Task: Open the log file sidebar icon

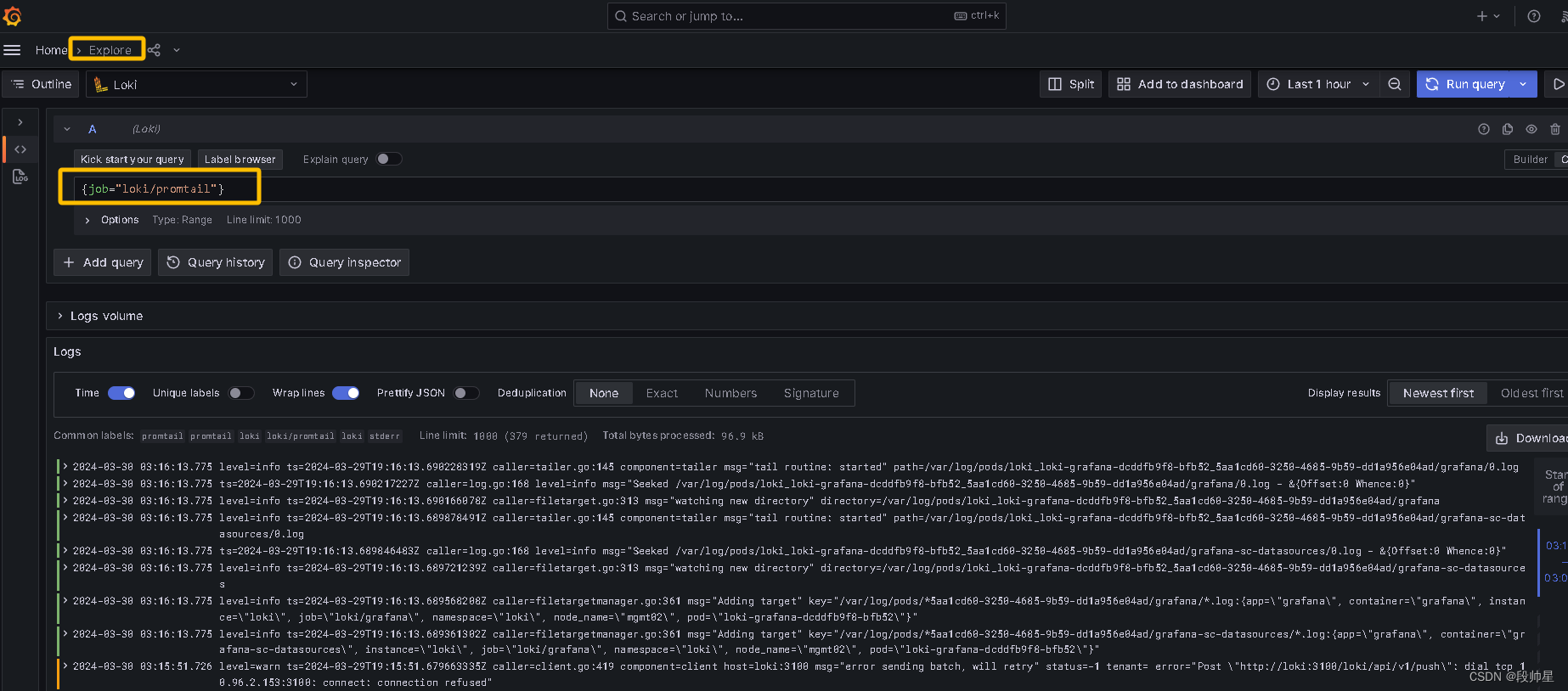Action: click(20, 177)
